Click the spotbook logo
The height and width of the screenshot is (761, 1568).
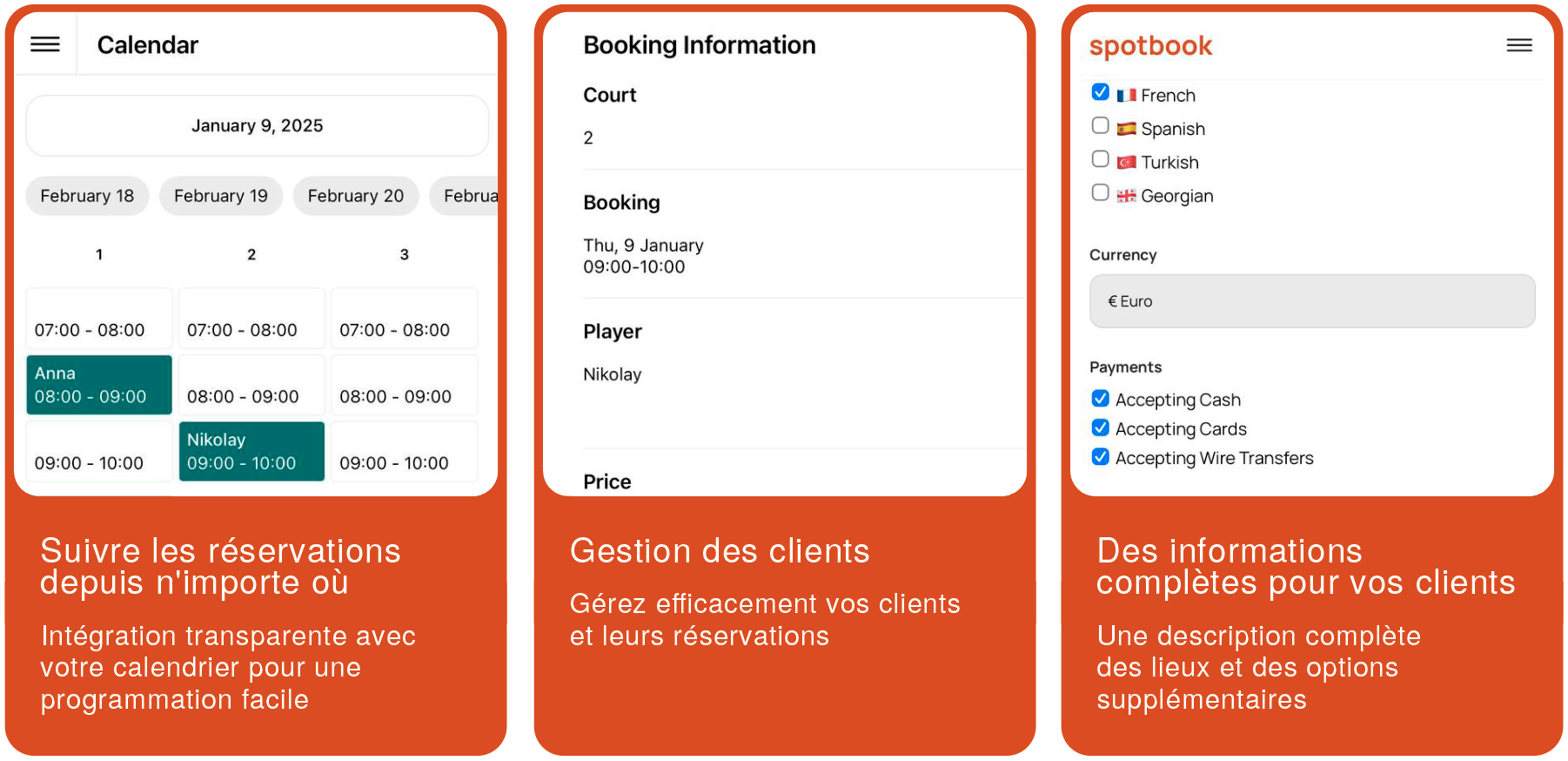pos(1150,46)
